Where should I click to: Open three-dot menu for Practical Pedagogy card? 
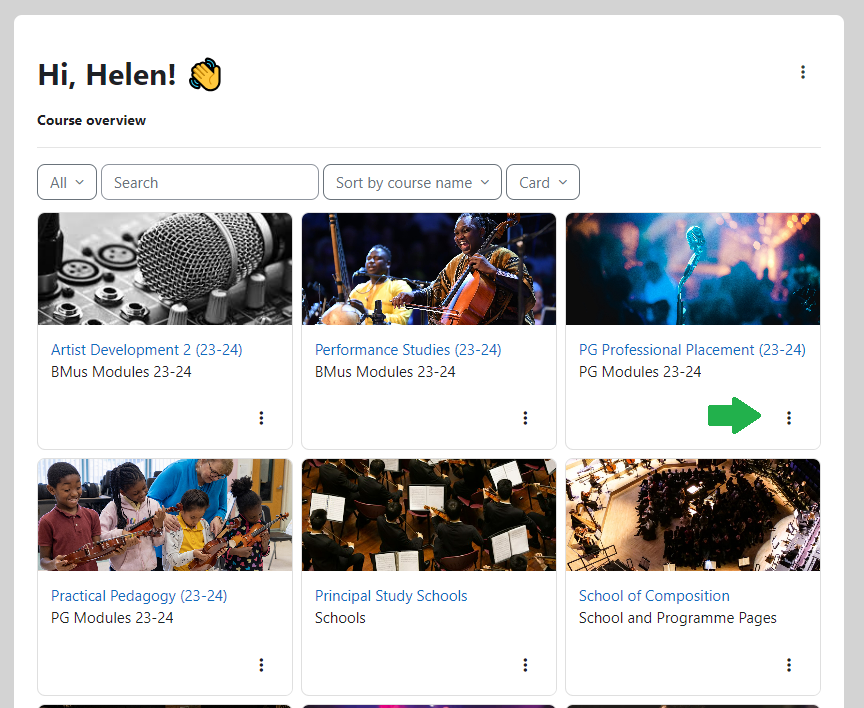coord(261,665)
